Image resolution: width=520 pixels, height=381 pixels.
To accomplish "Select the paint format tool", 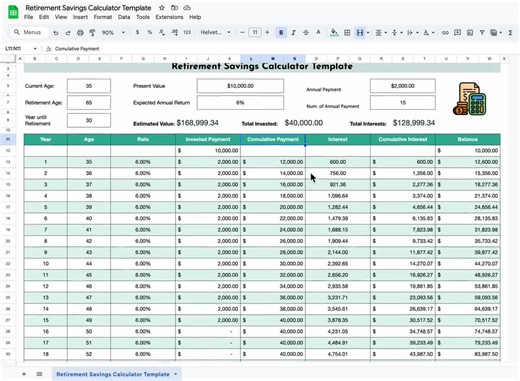I will pos(92,33).
